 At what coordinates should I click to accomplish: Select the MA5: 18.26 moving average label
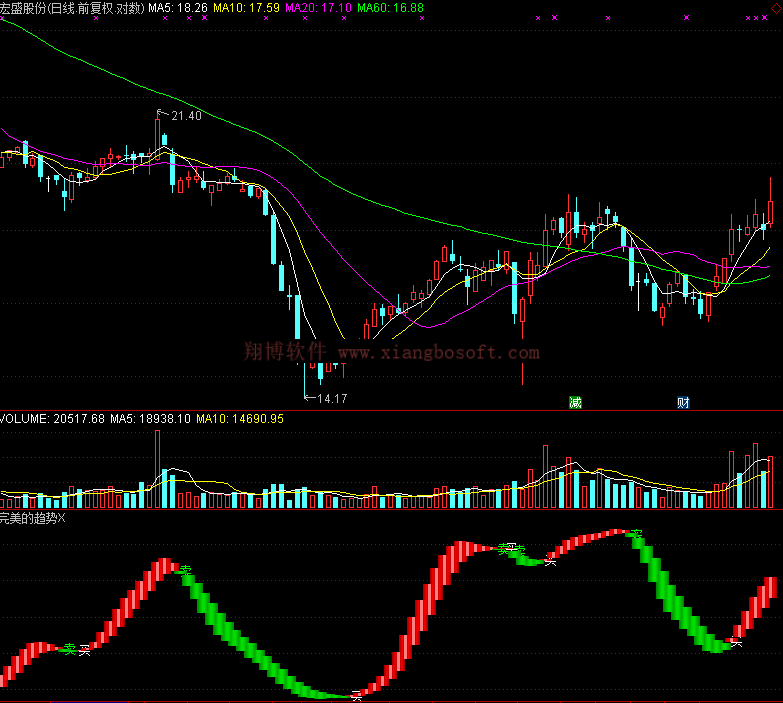(178, 7)
